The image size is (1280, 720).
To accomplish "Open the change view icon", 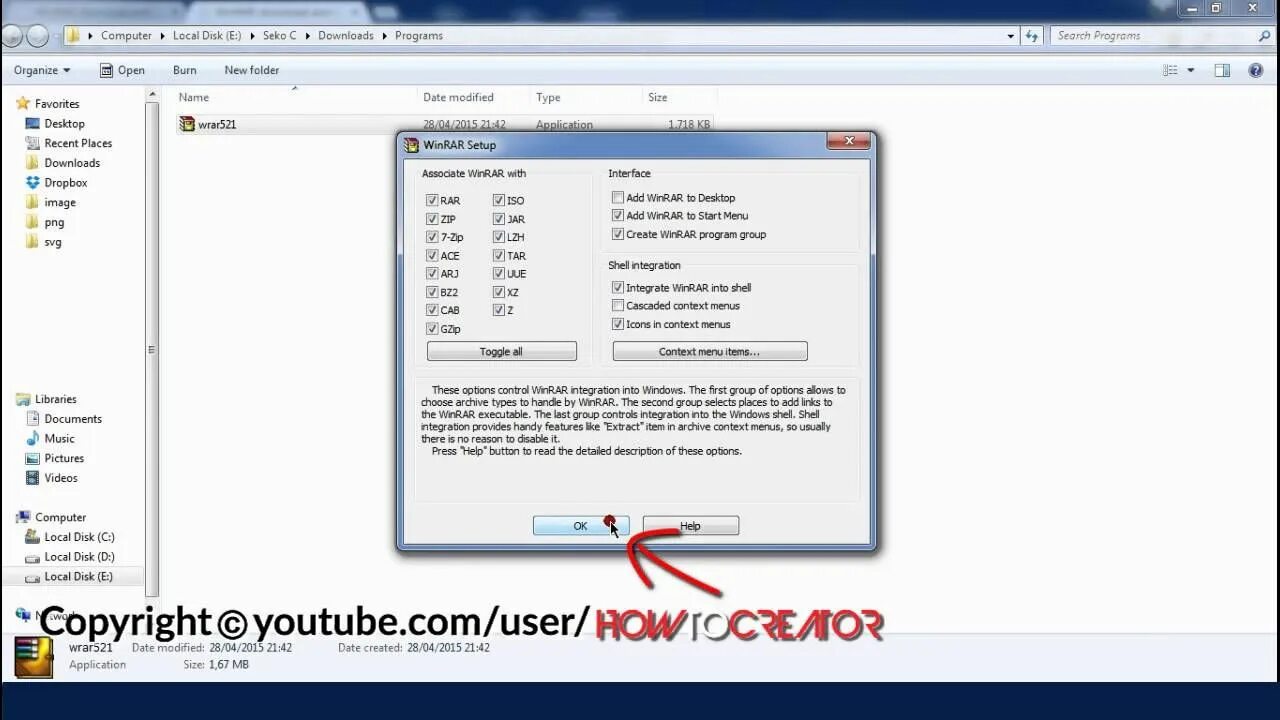I will (1170, 70).
